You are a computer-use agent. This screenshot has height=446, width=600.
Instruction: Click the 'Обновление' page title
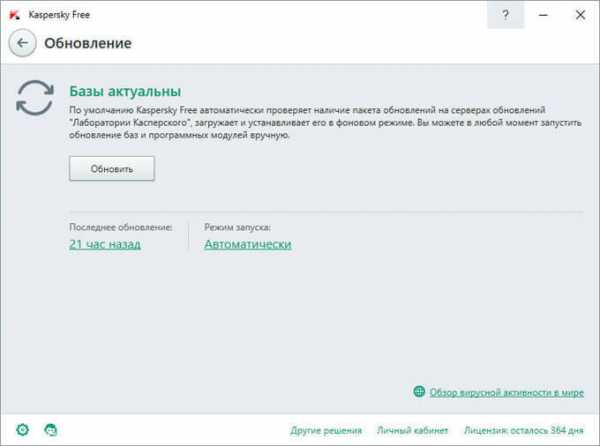coord(88,43)
